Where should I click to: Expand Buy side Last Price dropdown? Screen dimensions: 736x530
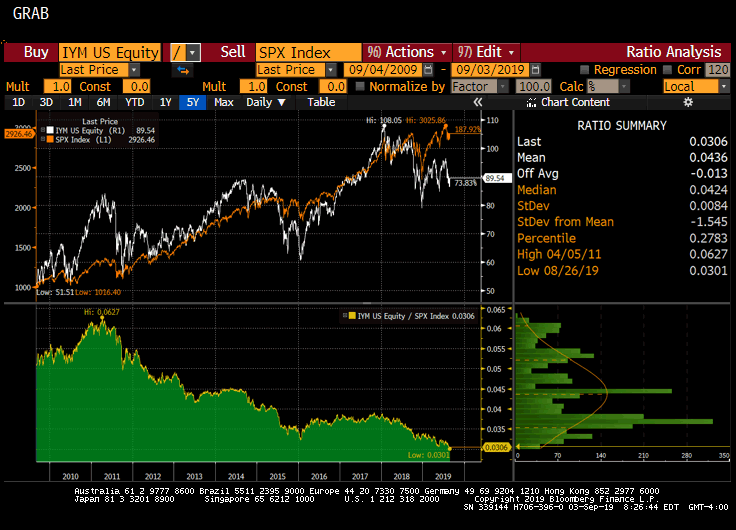(134, 70)
